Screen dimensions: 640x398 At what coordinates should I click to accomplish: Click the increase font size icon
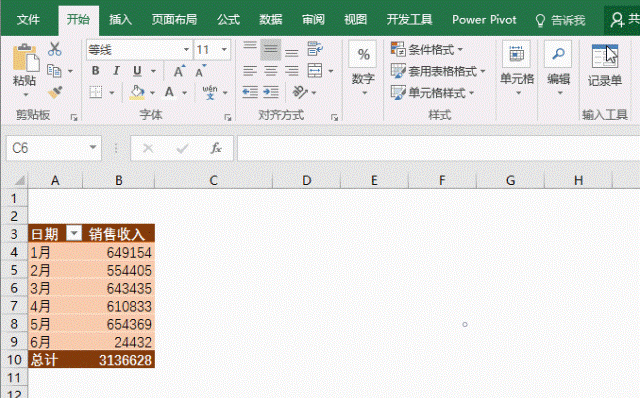[x=179, y=71]
